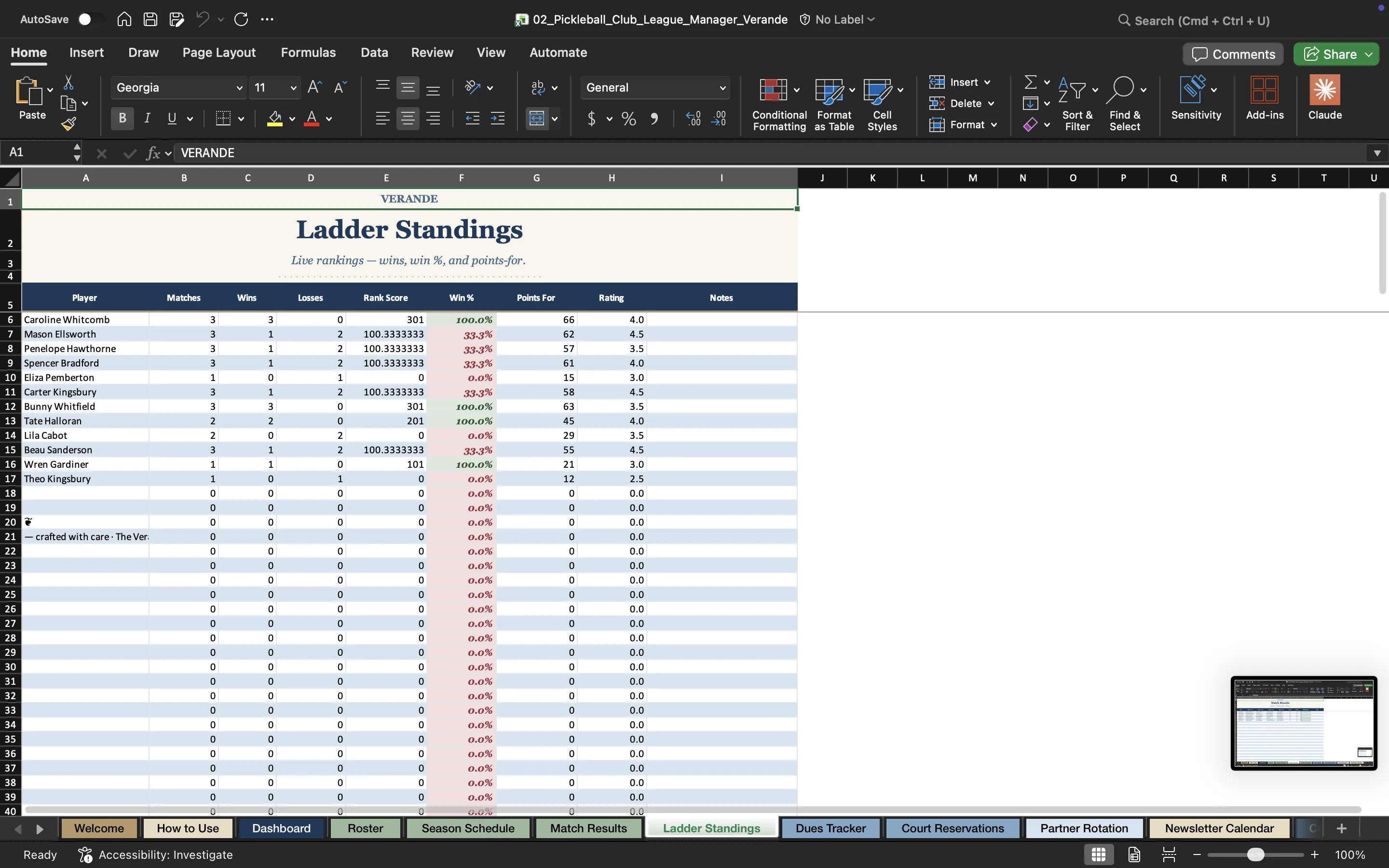Expand the formula bar

(1377, 153)
